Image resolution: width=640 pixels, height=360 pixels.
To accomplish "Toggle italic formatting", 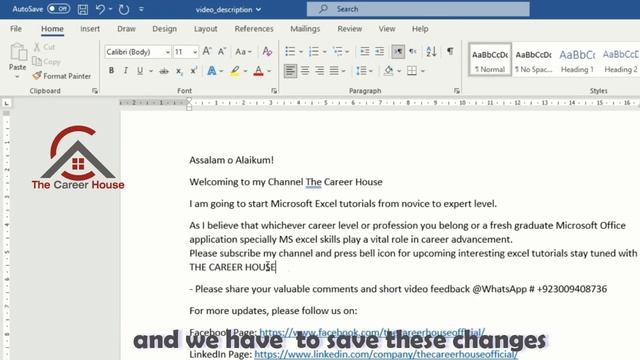I will pos(125,71).
